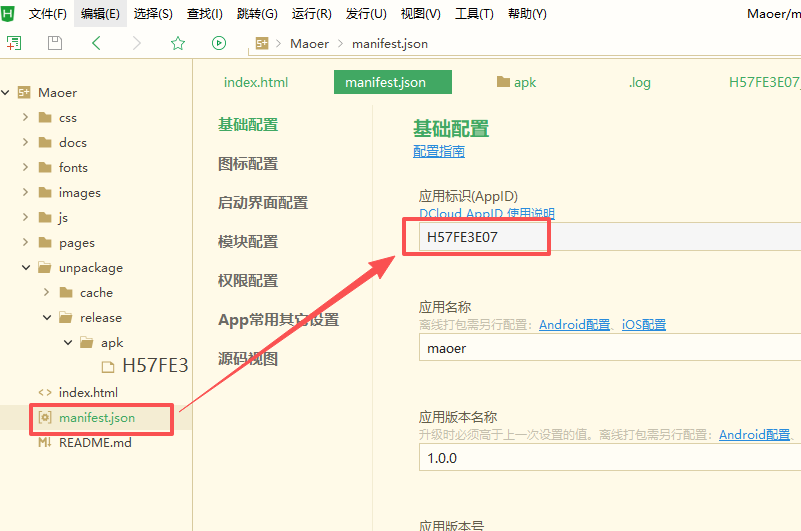Expand the cache folder chevron
The height and width of the screenshot is (531, 801).
coord(46,292)
